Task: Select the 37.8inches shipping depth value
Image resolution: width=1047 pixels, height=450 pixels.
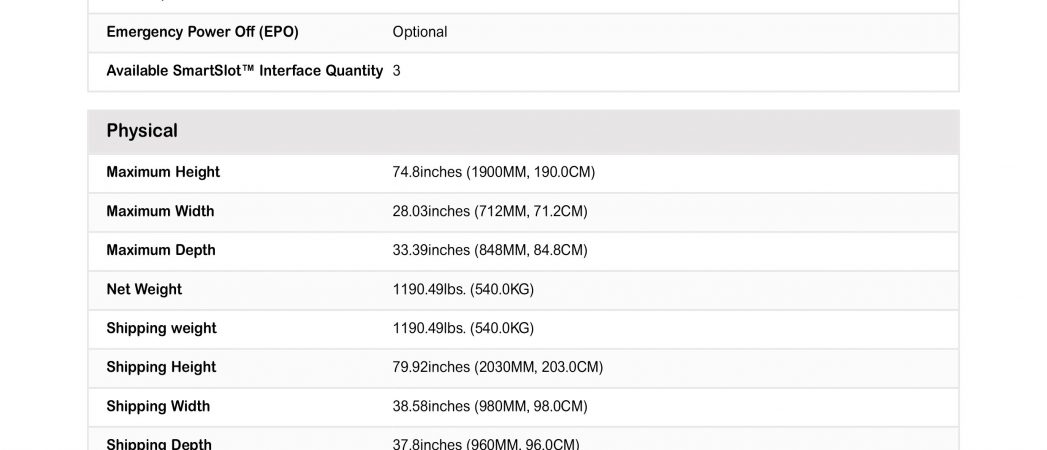Action: (x=486, y=444)
